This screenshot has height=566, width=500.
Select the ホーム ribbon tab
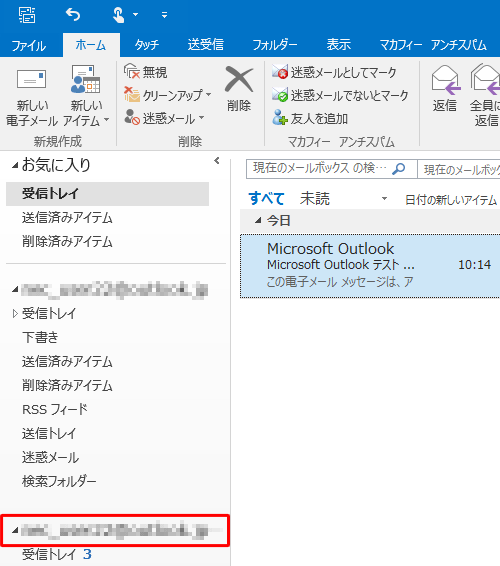91,45
